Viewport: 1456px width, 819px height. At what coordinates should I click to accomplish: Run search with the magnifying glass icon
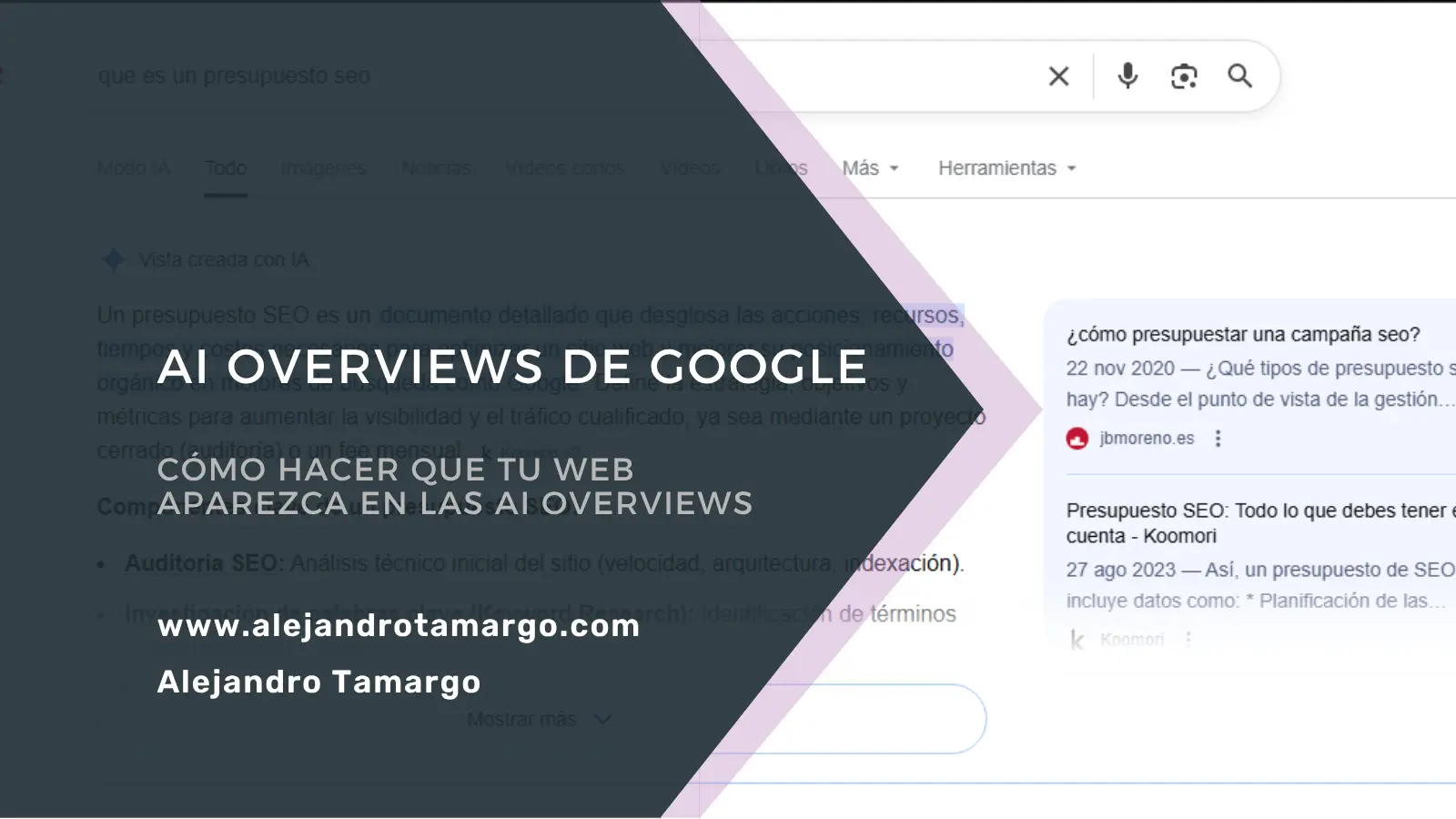pyautogui.click(x=1239, y=76)
